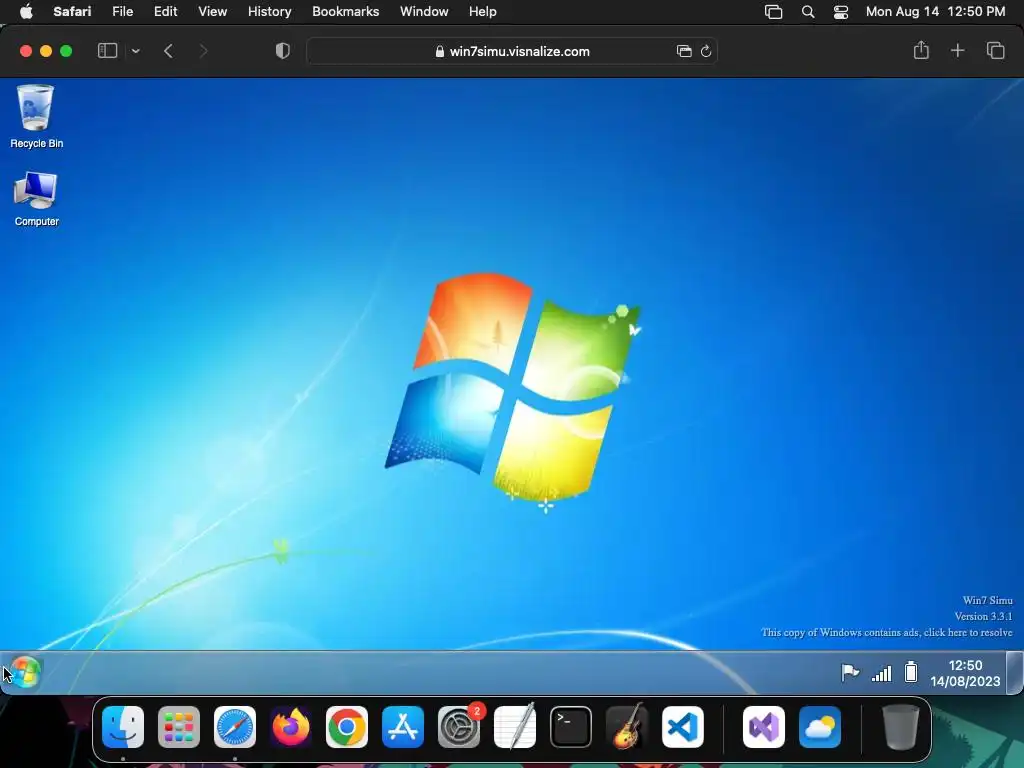Screen dimensions: 1024x768
Task: Open the History menu
Action: (269, 11)
